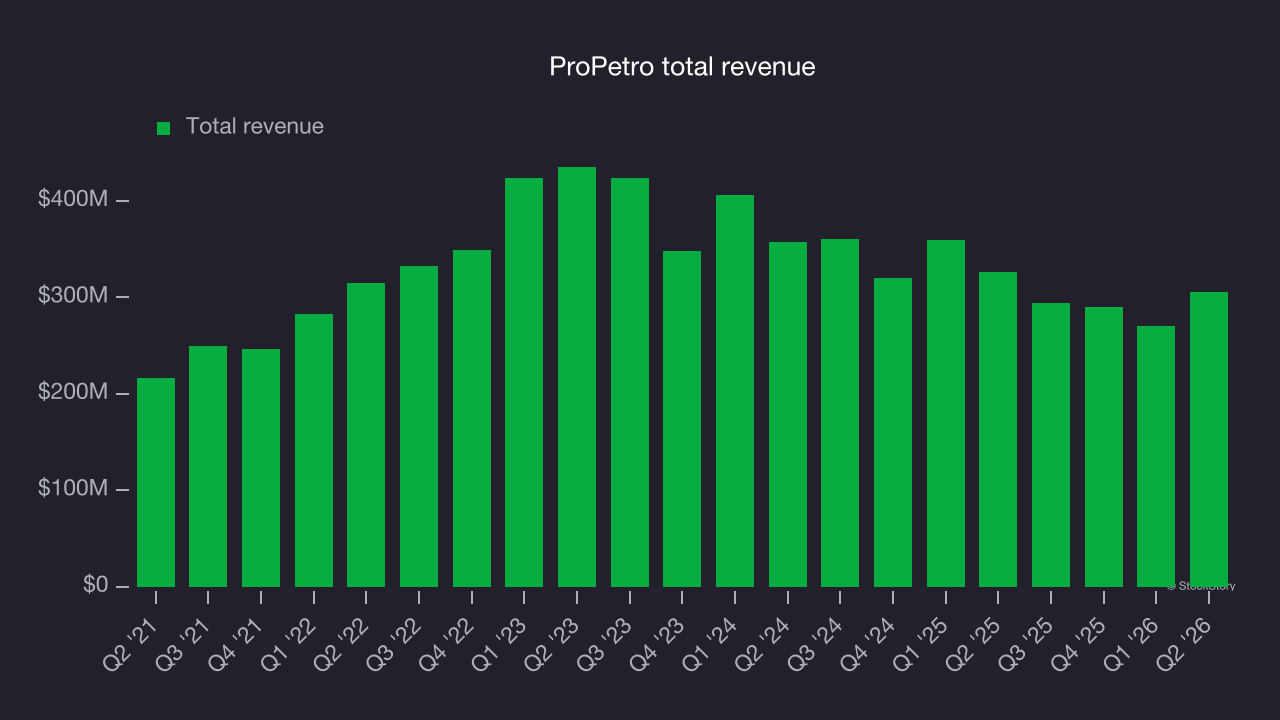Click the $200M y-axis label

pyautogui.click(x=72, y=393)
